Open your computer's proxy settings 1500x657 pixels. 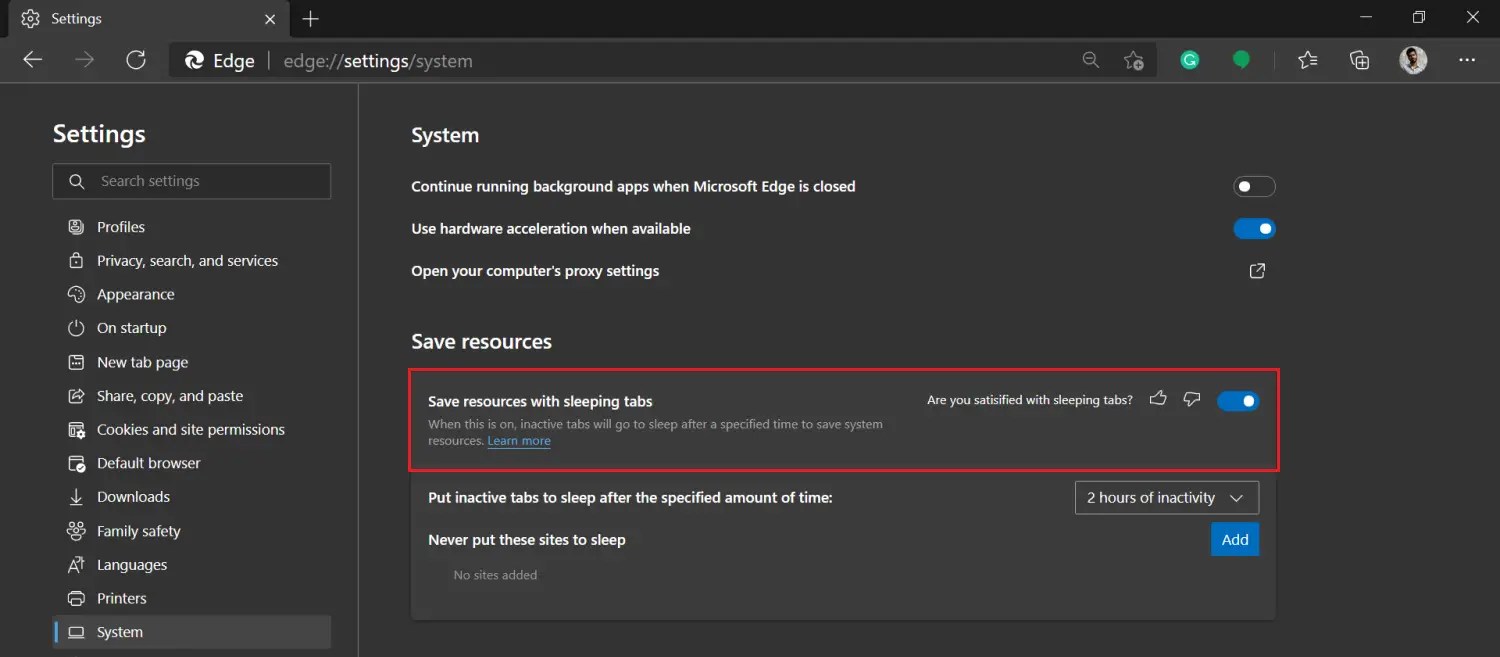pos(1257,270)
